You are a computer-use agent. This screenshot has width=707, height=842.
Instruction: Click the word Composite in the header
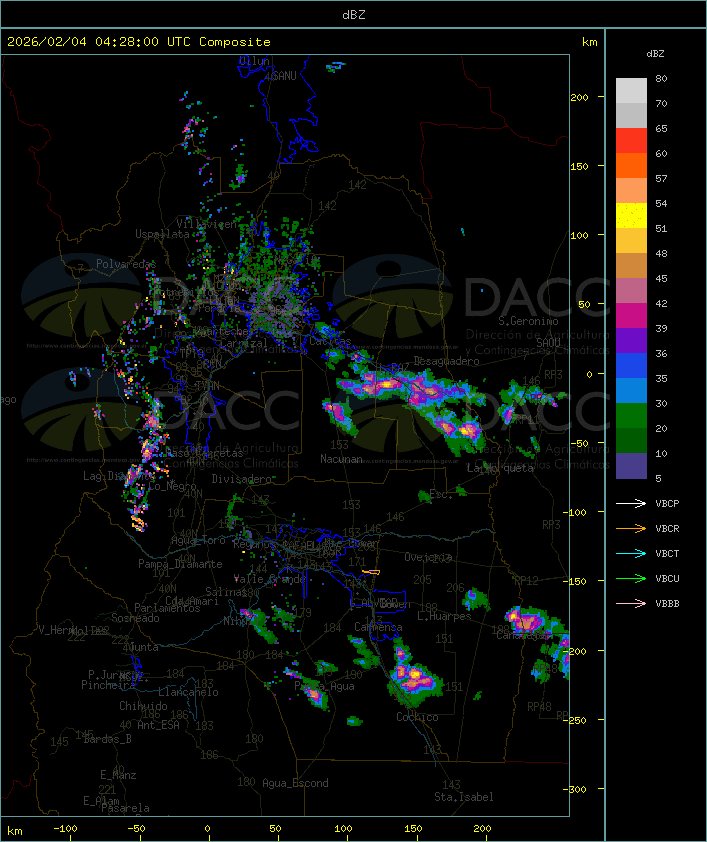235,42
